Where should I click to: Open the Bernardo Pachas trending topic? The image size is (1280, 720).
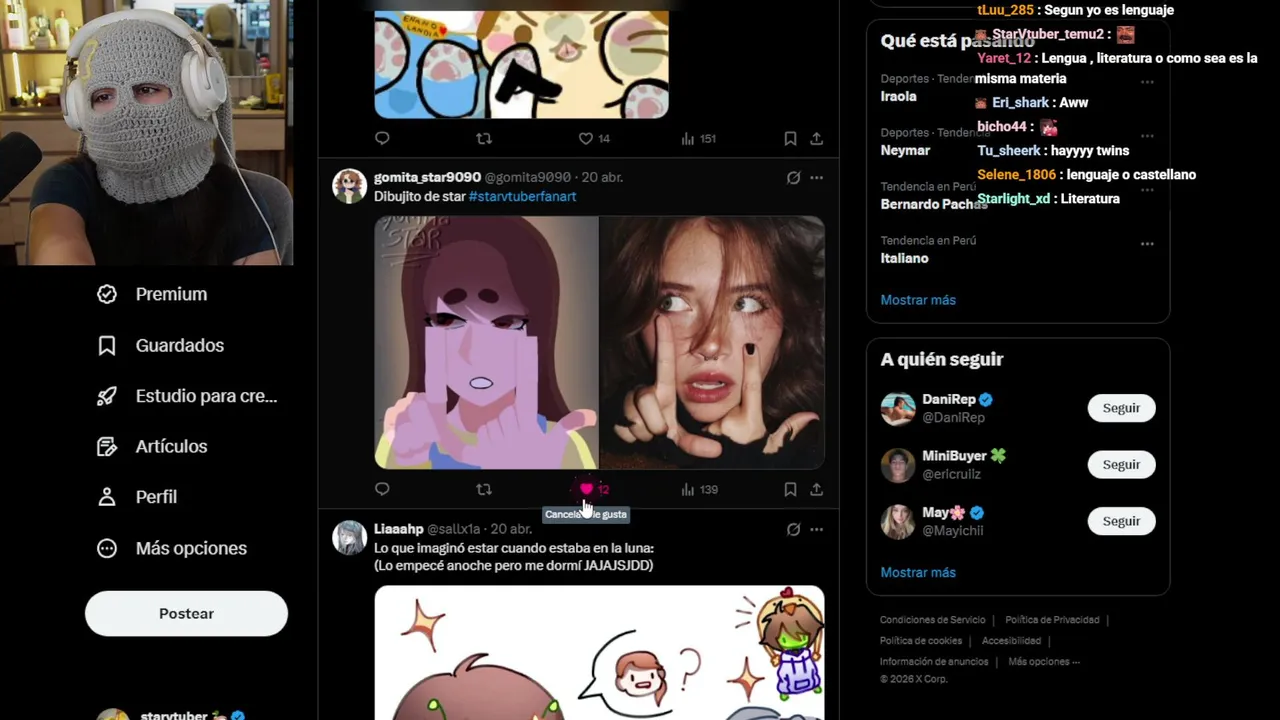coord(934,204)
